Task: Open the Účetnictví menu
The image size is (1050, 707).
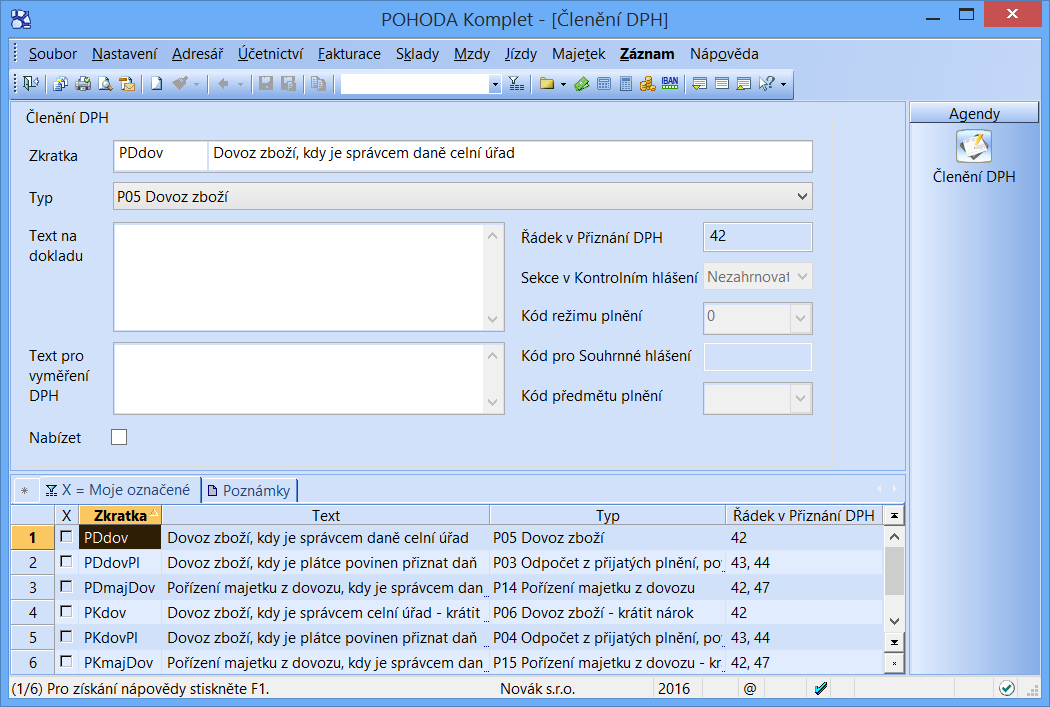Action: tap(271, 54)
